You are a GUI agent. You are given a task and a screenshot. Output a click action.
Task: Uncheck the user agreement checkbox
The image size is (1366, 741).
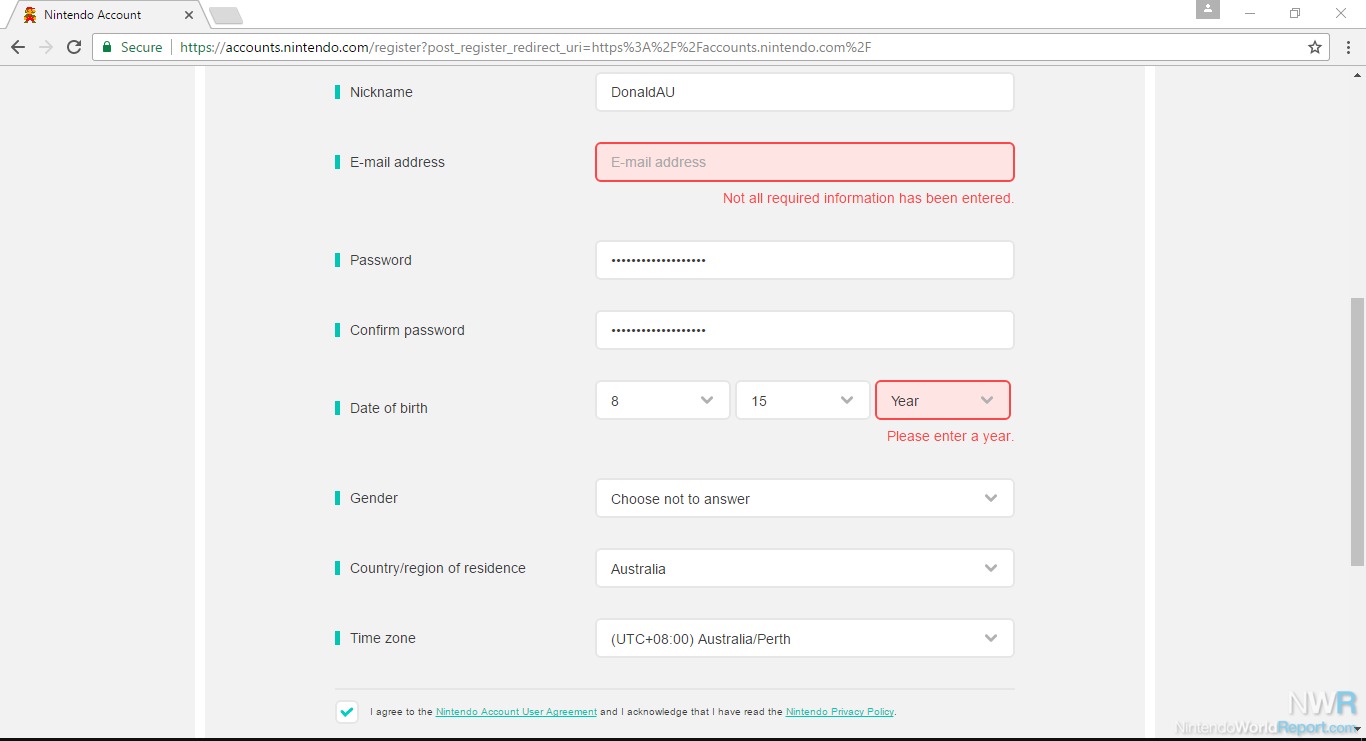[347, 712]
